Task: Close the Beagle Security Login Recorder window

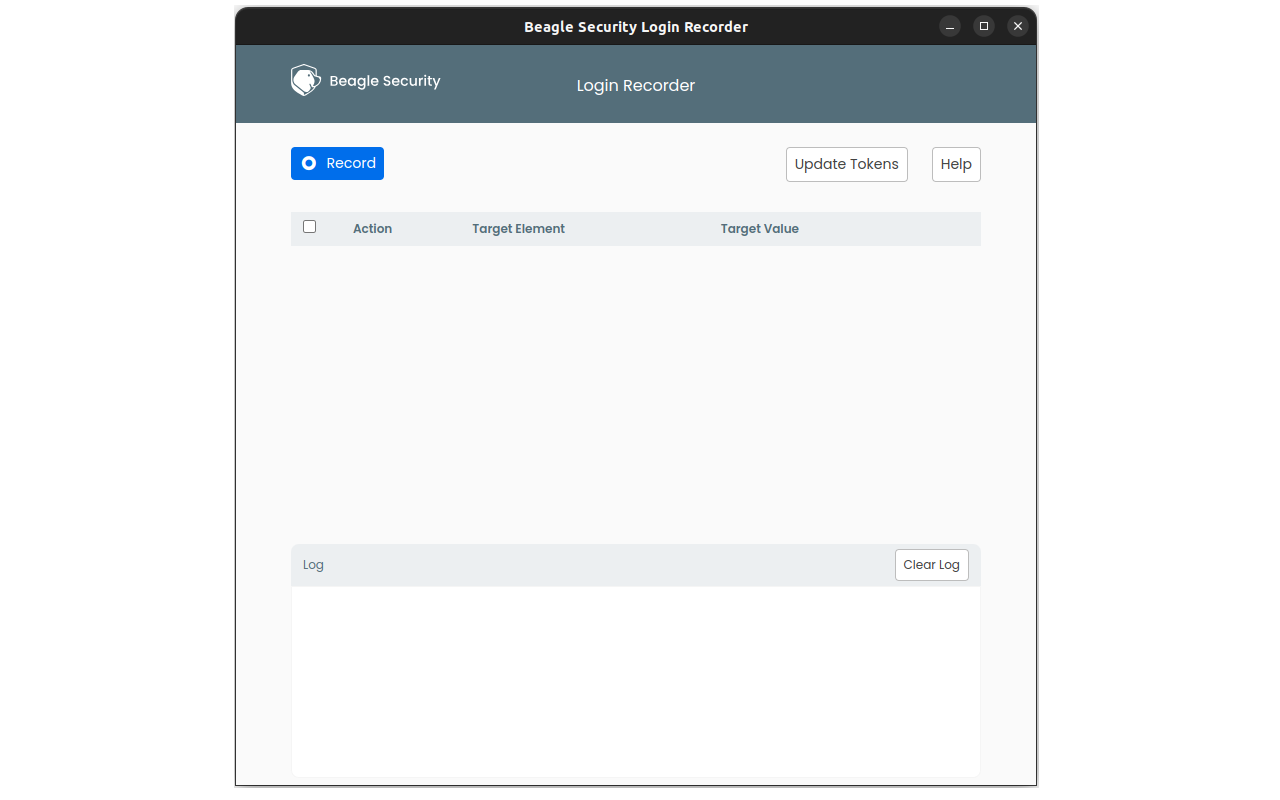Action: [1018, 26]
